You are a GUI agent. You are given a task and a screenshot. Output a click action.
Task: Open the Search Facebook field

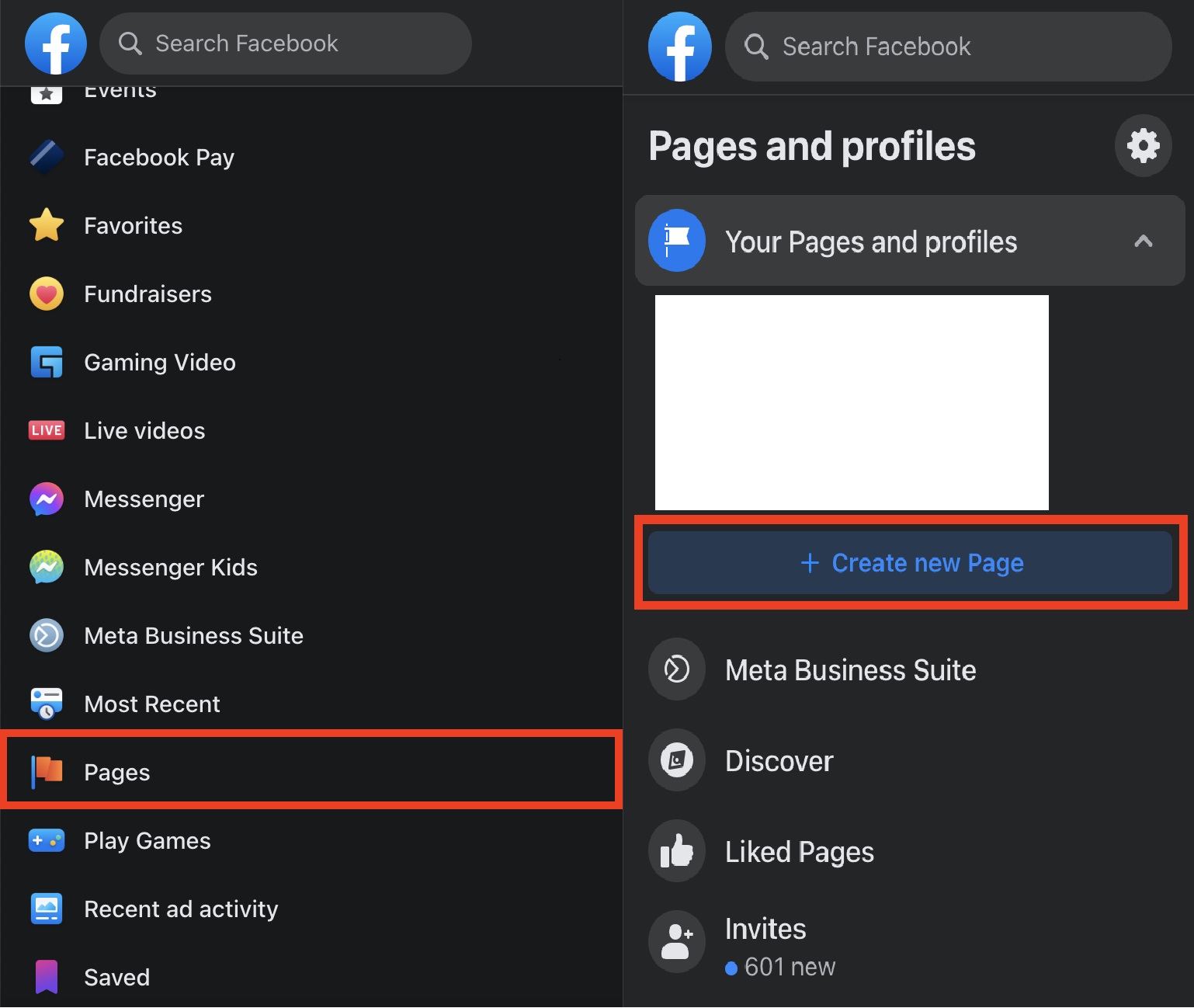(x=285, y=43)
